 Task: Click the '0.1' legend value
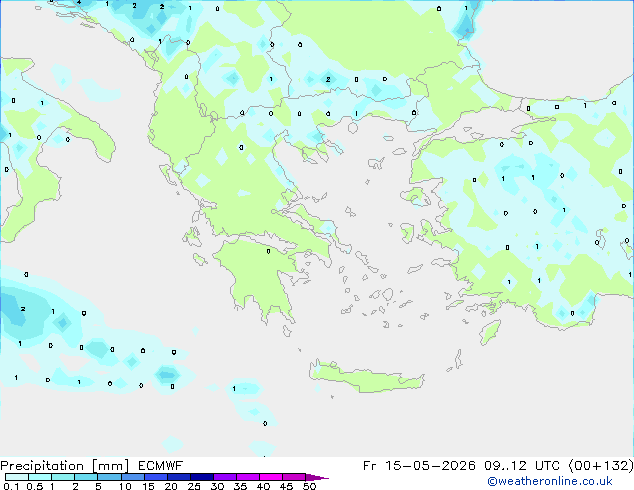[11, 486]
